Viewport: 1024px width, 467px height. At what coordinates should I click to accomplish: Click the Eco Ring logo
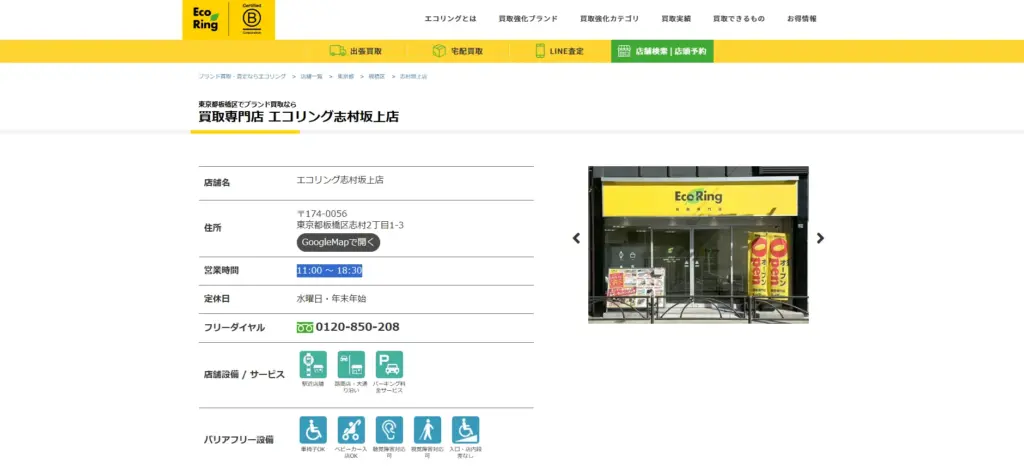click(205, 19)
